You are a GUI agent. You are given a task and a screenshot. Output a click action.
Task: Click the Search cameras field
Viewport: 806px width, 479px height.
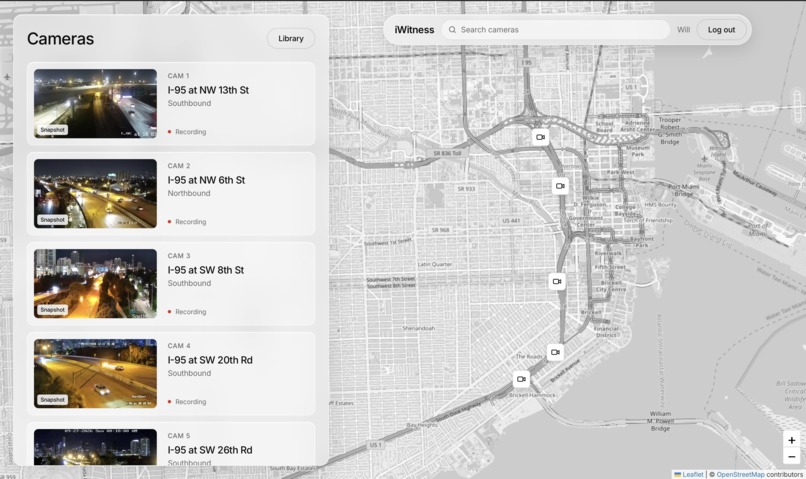(x=556, y=30)
